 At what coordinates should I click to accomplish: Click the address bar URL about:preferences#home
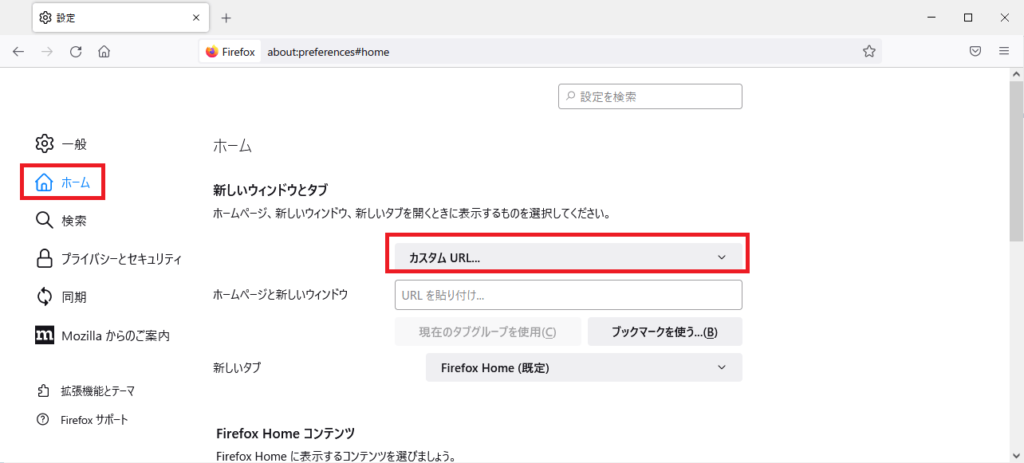click(328, 52)
